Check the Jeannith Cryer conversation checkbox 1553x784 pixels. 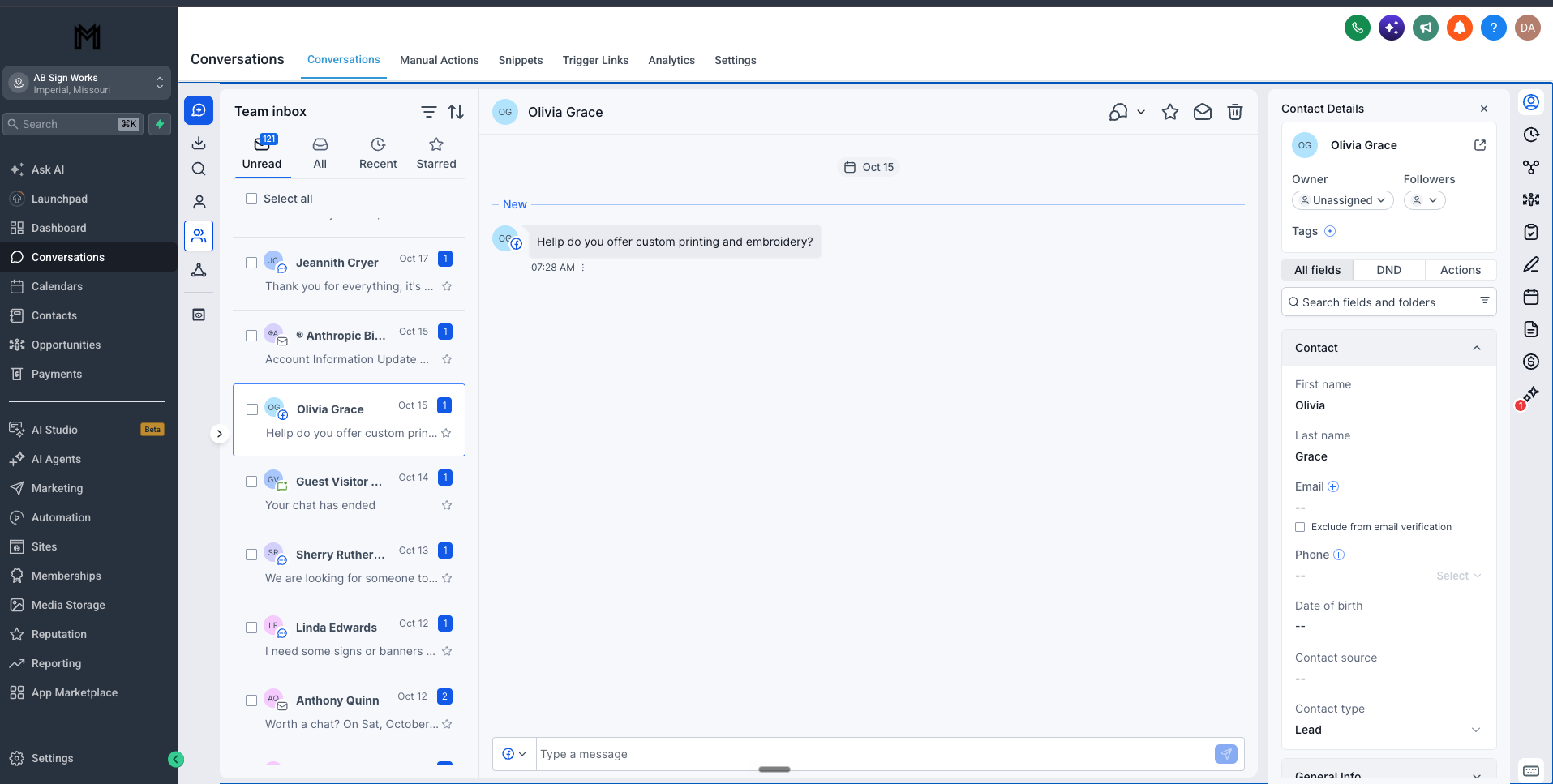point(251,263)
